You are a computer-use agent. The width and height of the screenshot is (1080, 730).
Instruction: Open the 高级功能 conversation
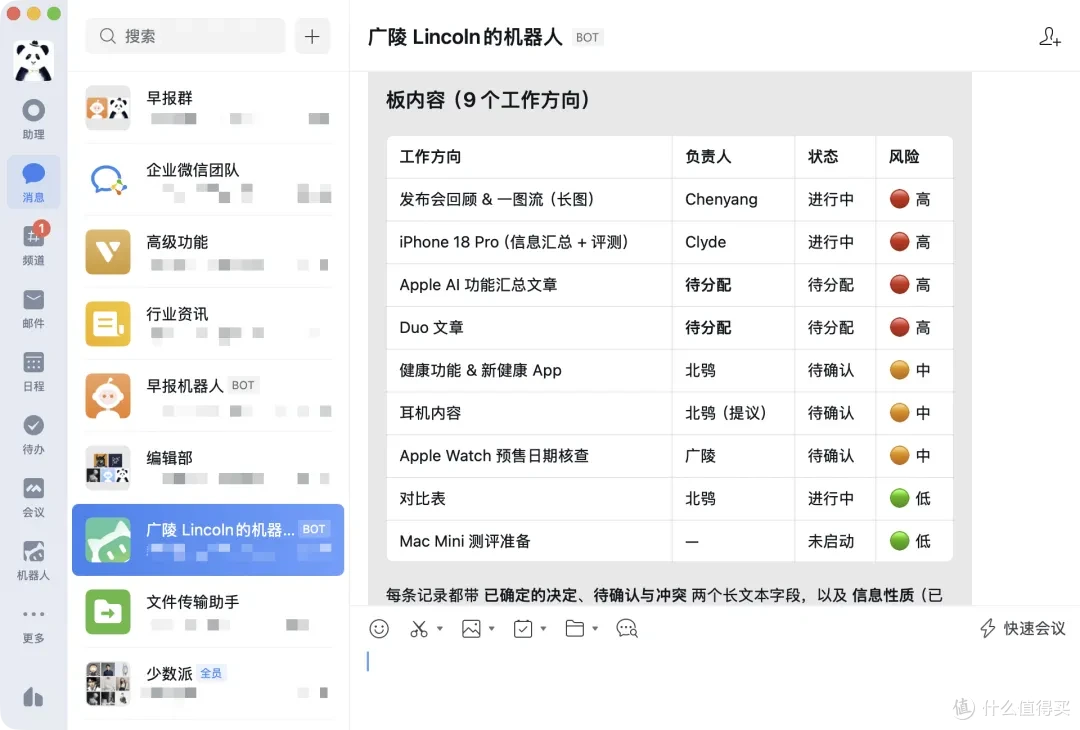click(x=208, y=252)
